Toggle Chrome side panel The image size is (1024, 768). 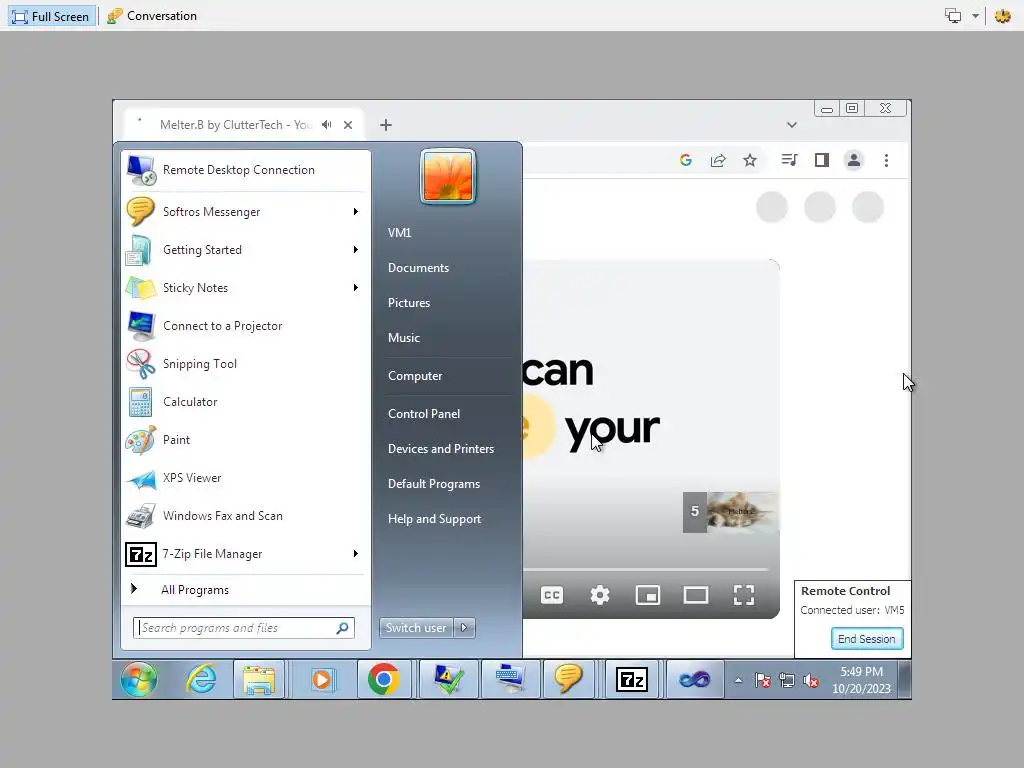point(822,160)
